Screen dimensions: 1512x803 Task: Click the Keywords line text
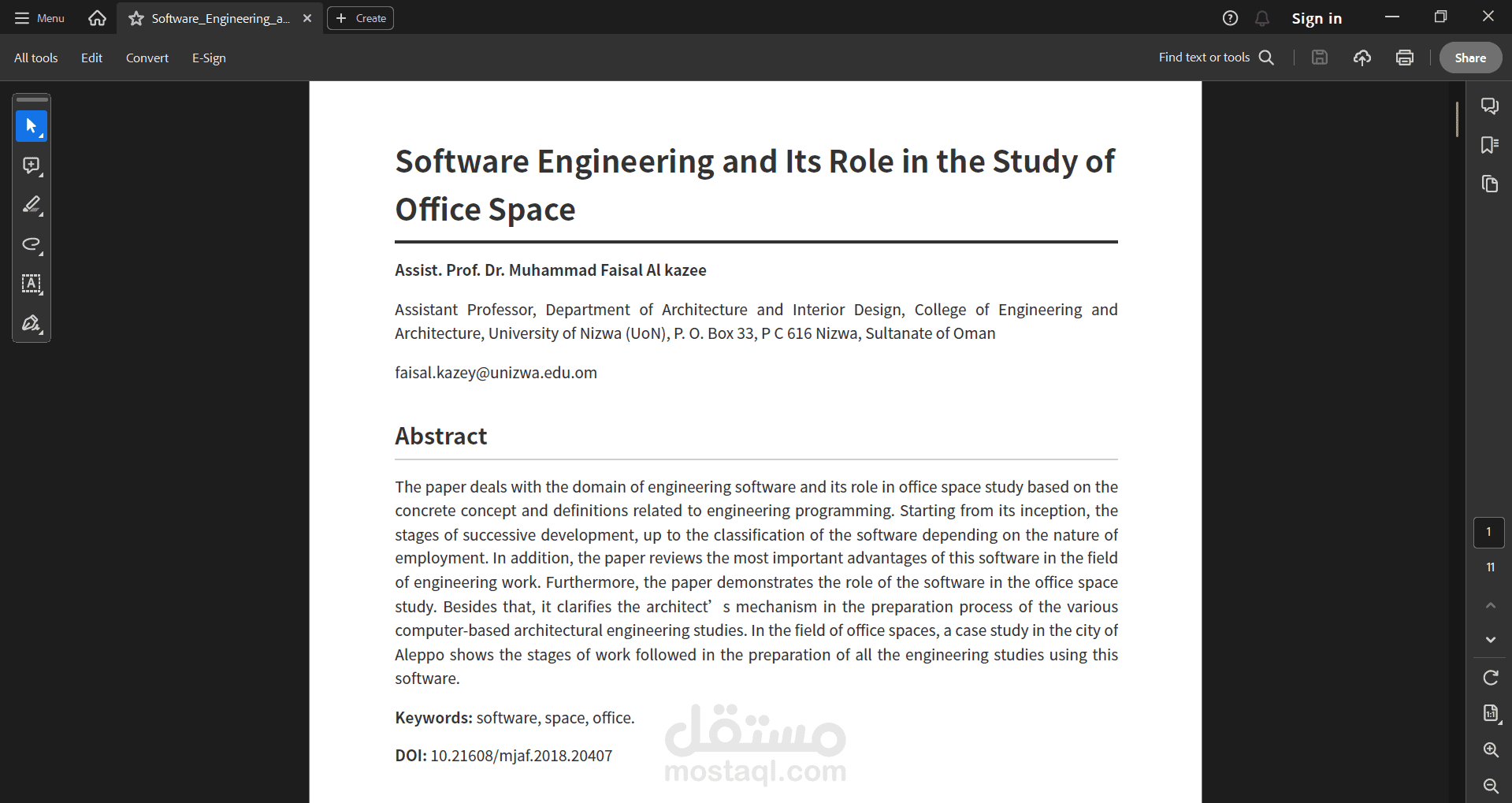(515, 718)
